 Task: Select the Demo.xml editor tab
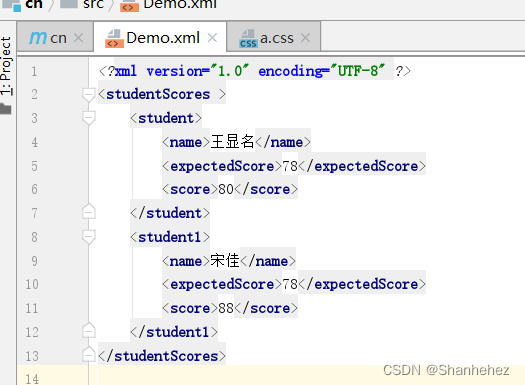click(160, 37)
